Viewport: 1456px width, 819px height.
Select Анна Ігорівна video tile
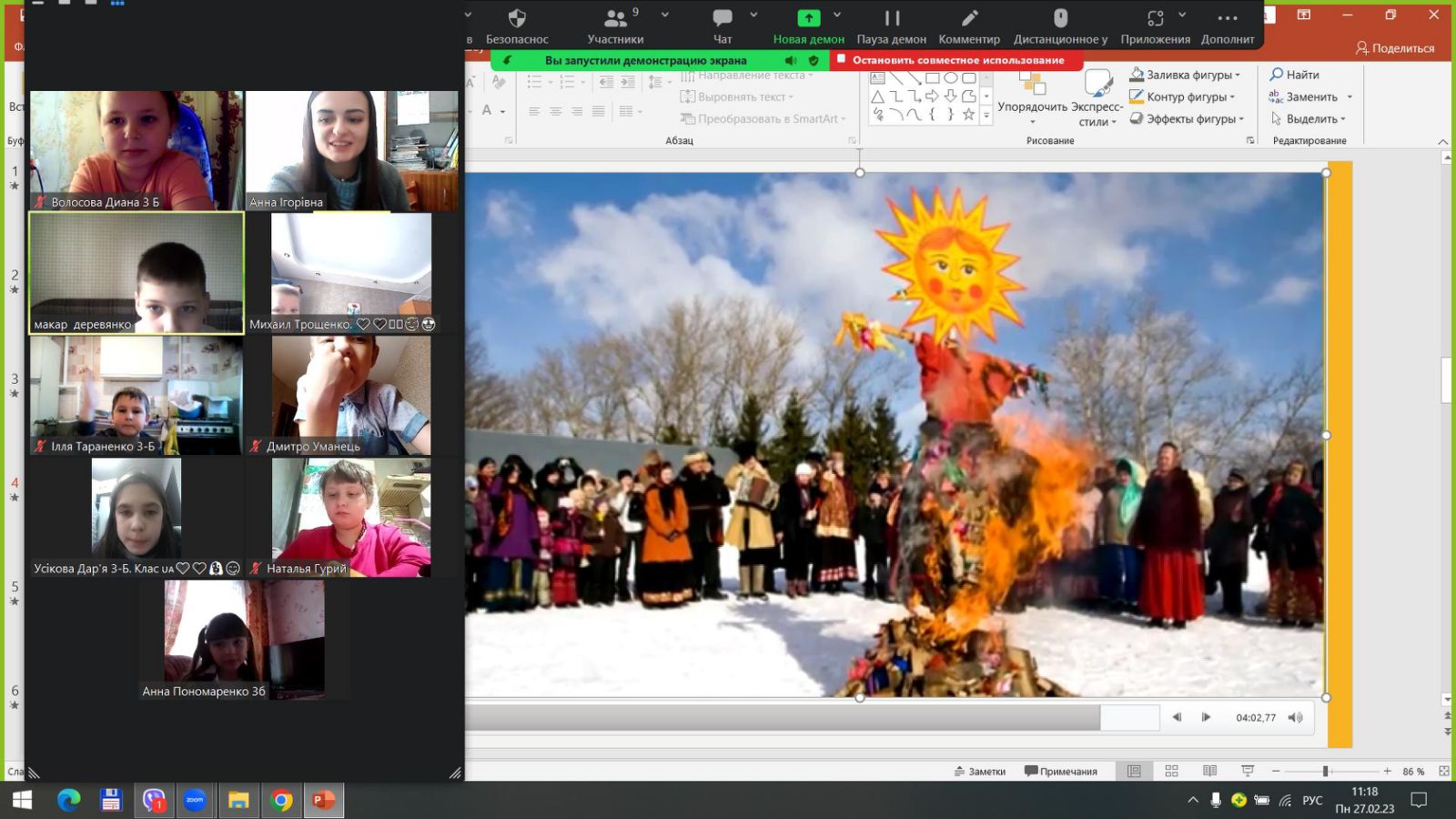tap(351, 150)
